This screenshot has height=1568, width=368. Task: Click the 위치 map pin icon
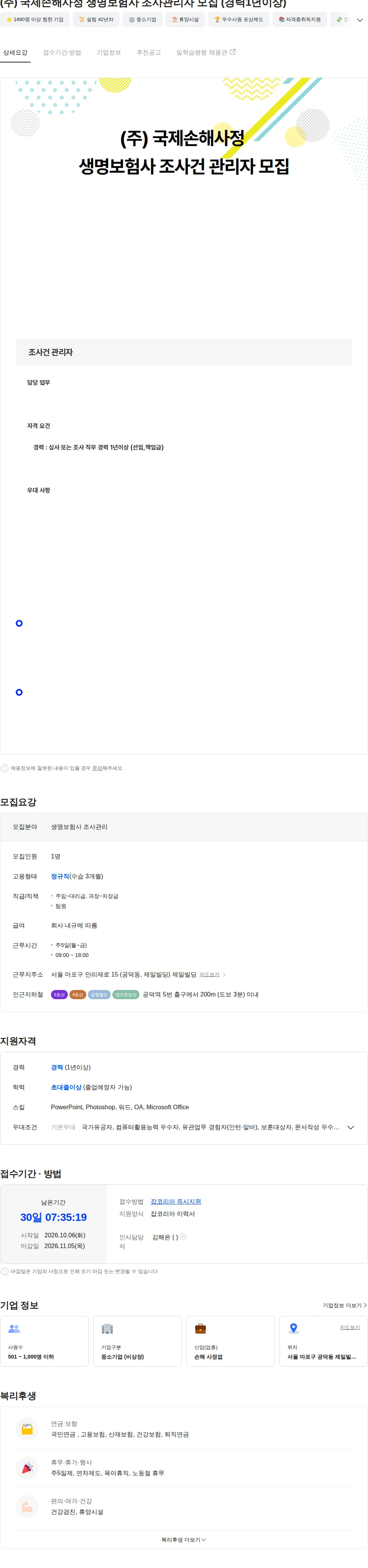[294, 1328]
